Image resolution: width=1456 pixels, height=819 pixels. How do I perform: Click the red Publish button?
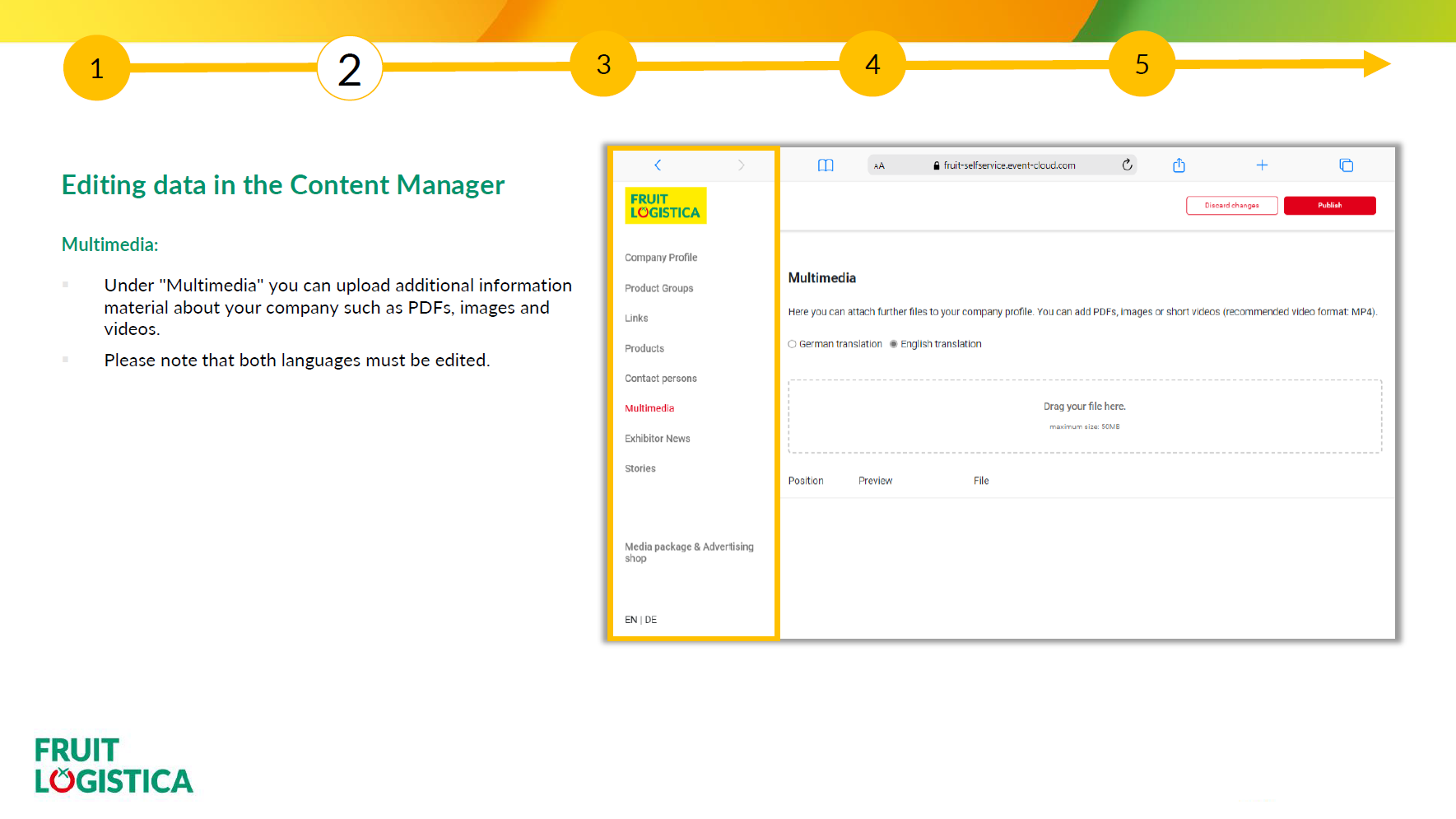coord(1329,206)
